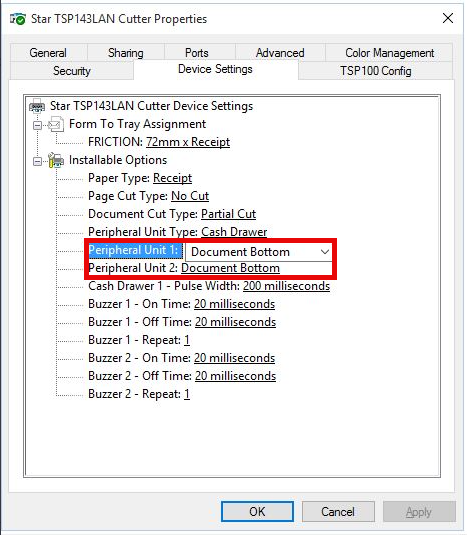The width and height of the screenshot is (467, 535).
Task: Click the 72mm x Receipt link
Action: (x=188, y=142)
